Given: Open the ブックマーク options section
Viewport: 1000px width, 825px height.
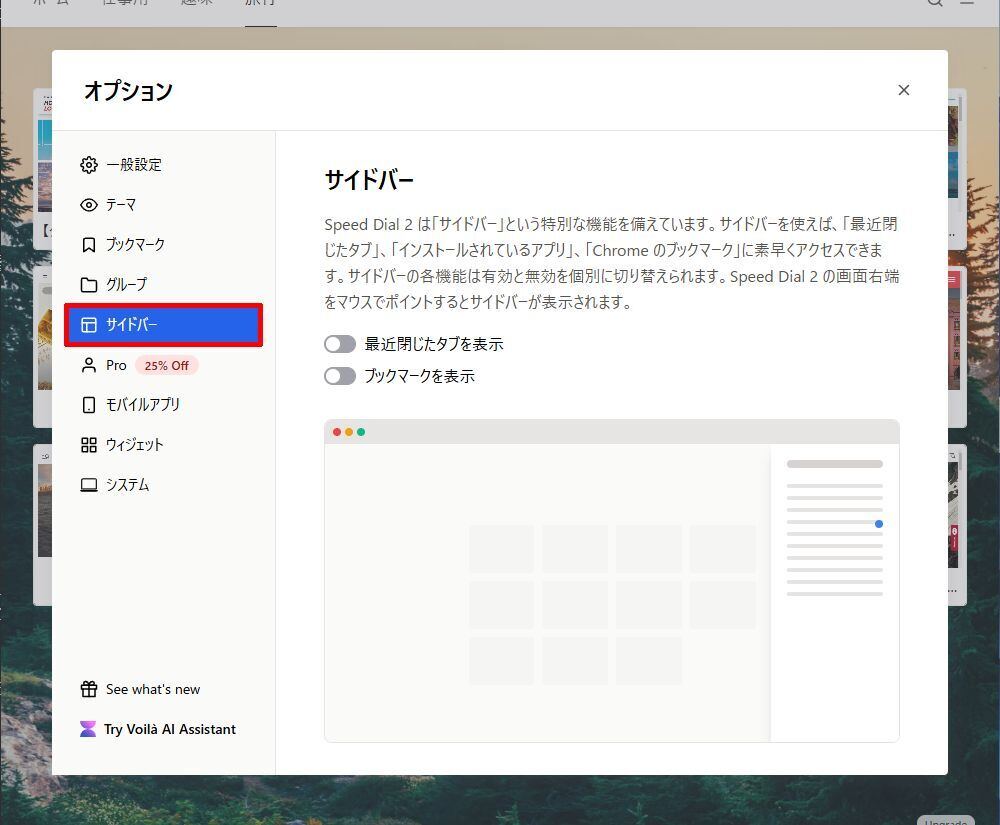Looking at the screenshot, I should pos(163,245).
